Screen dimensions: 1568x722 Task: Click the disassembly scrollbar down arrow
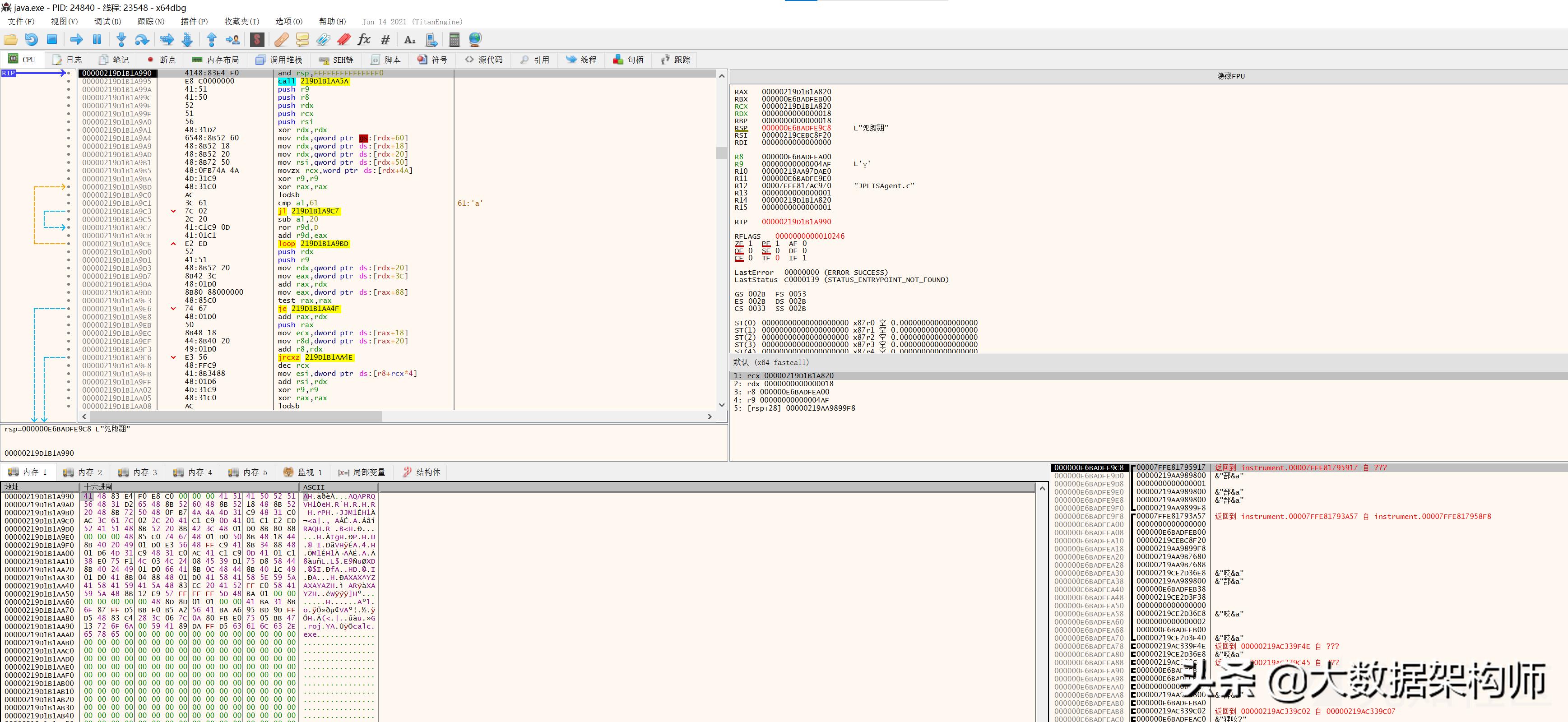pos(722,405)
